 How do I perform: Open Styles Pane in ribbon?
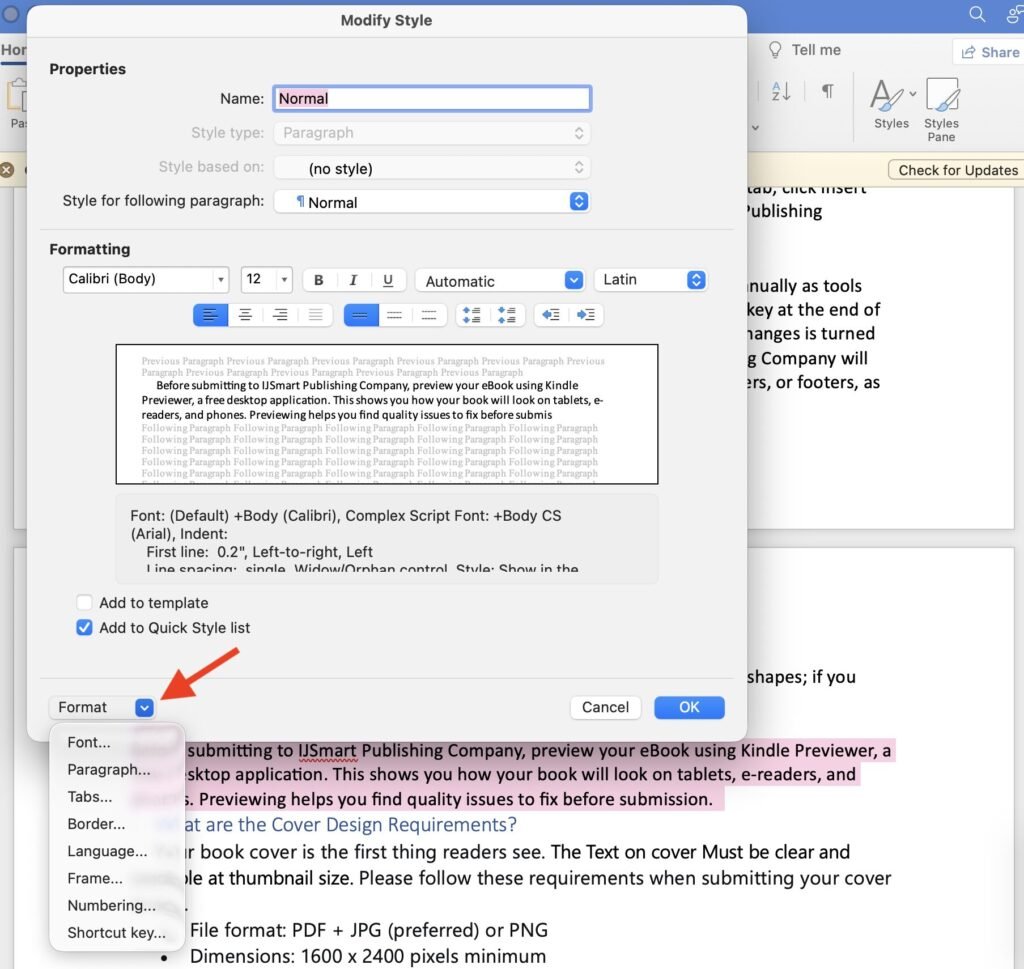pos(941,110)
